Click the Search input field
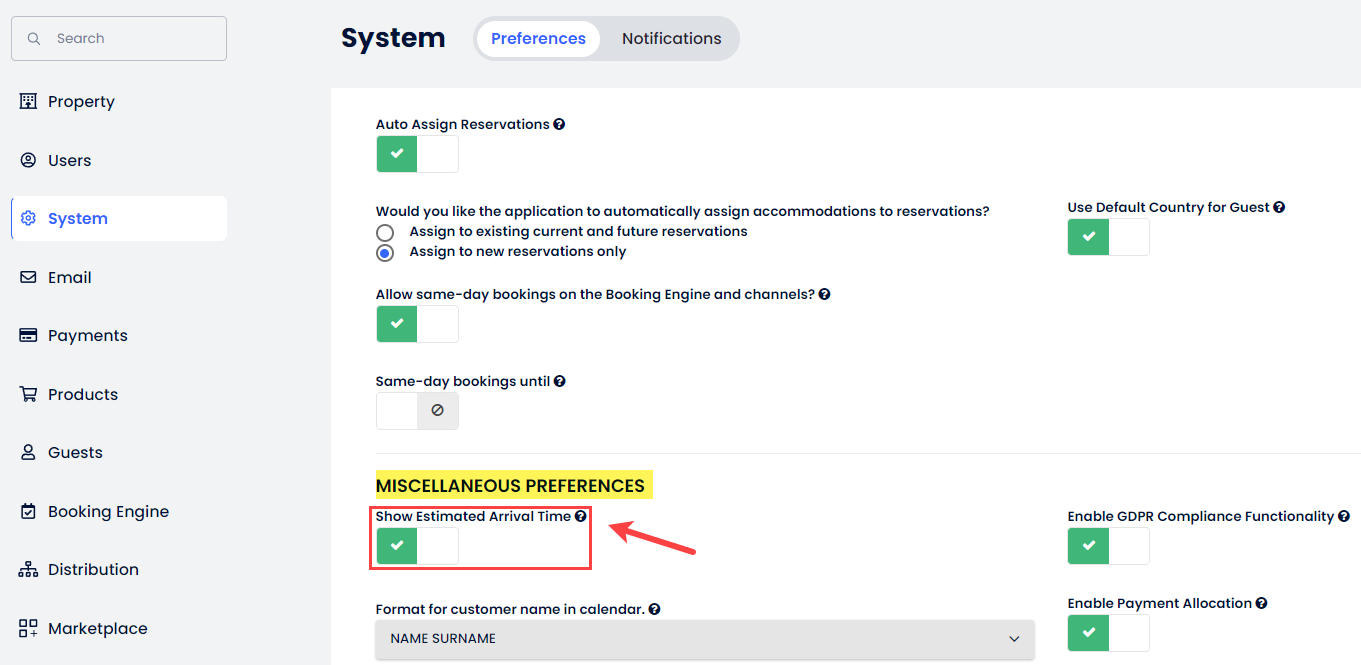 pos(119,38)
